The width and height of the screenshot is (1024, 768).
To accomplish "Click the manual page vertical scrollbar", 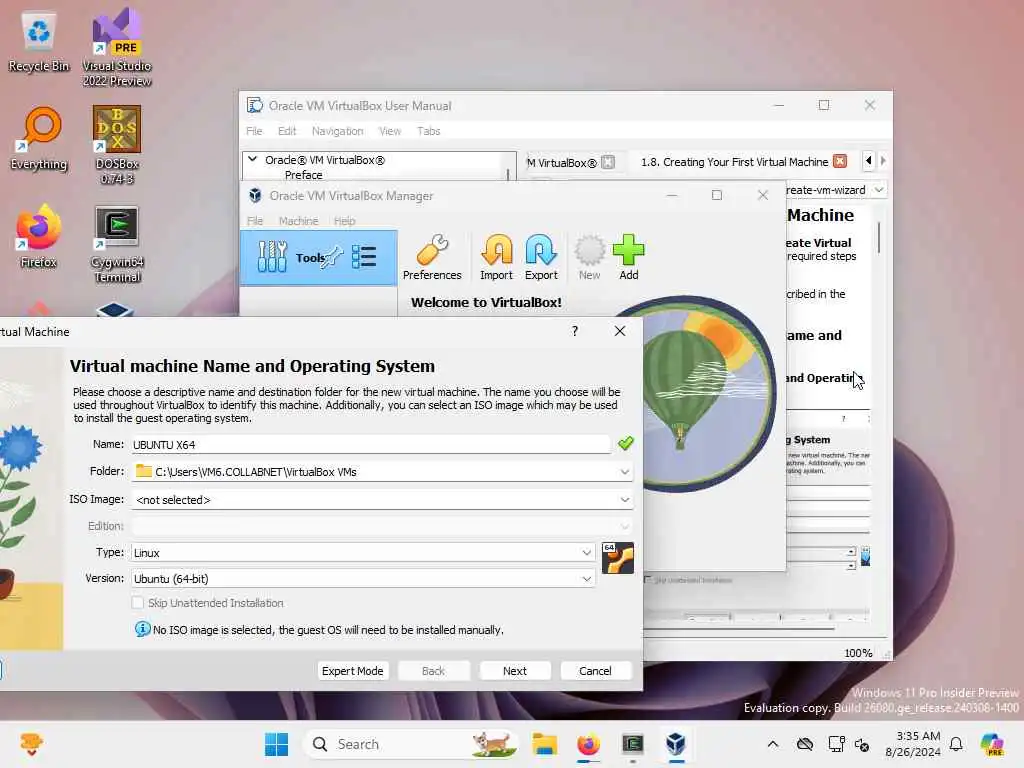I will tap(879, 237).
